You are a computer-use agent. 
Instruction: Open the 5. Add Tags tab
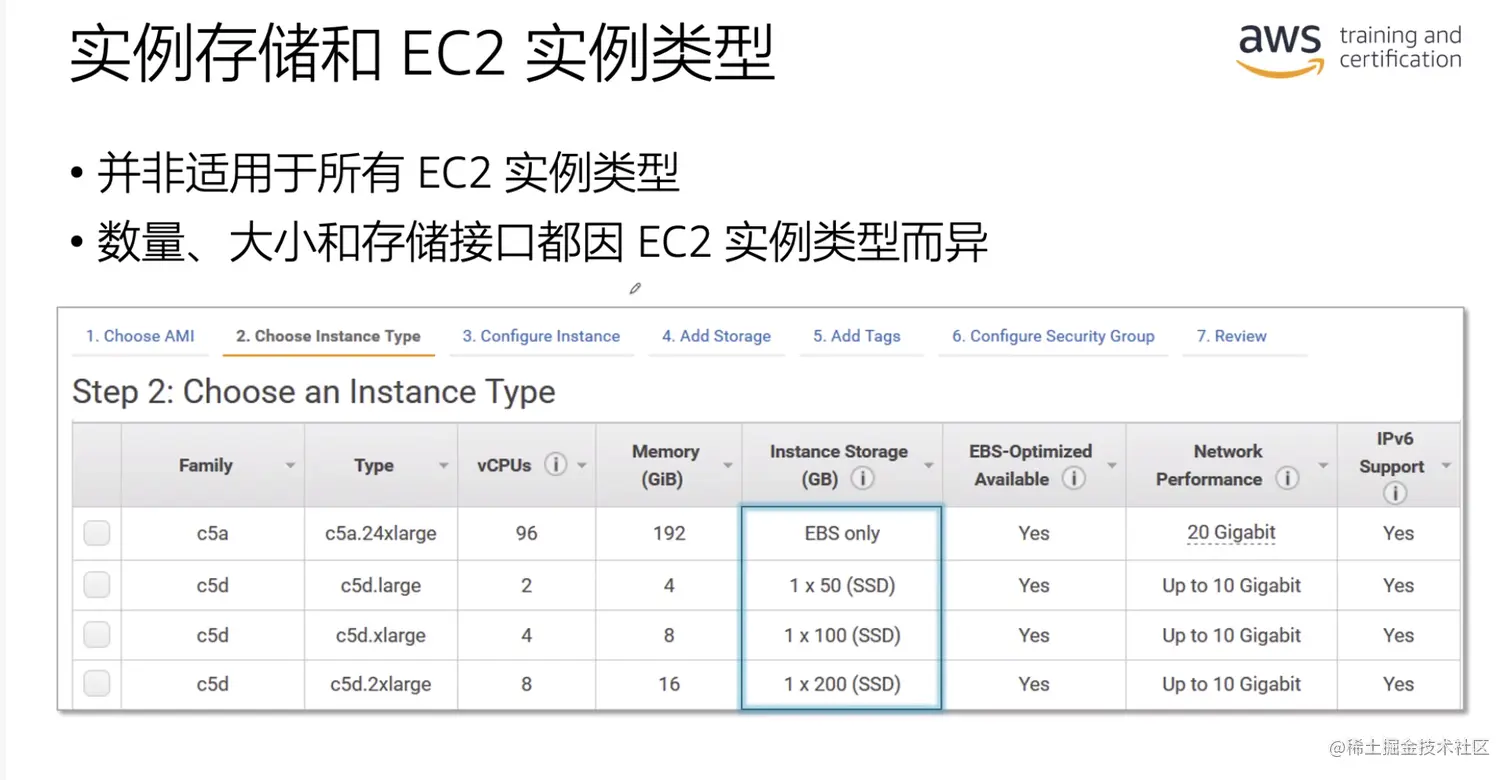[x=857, y=336]
